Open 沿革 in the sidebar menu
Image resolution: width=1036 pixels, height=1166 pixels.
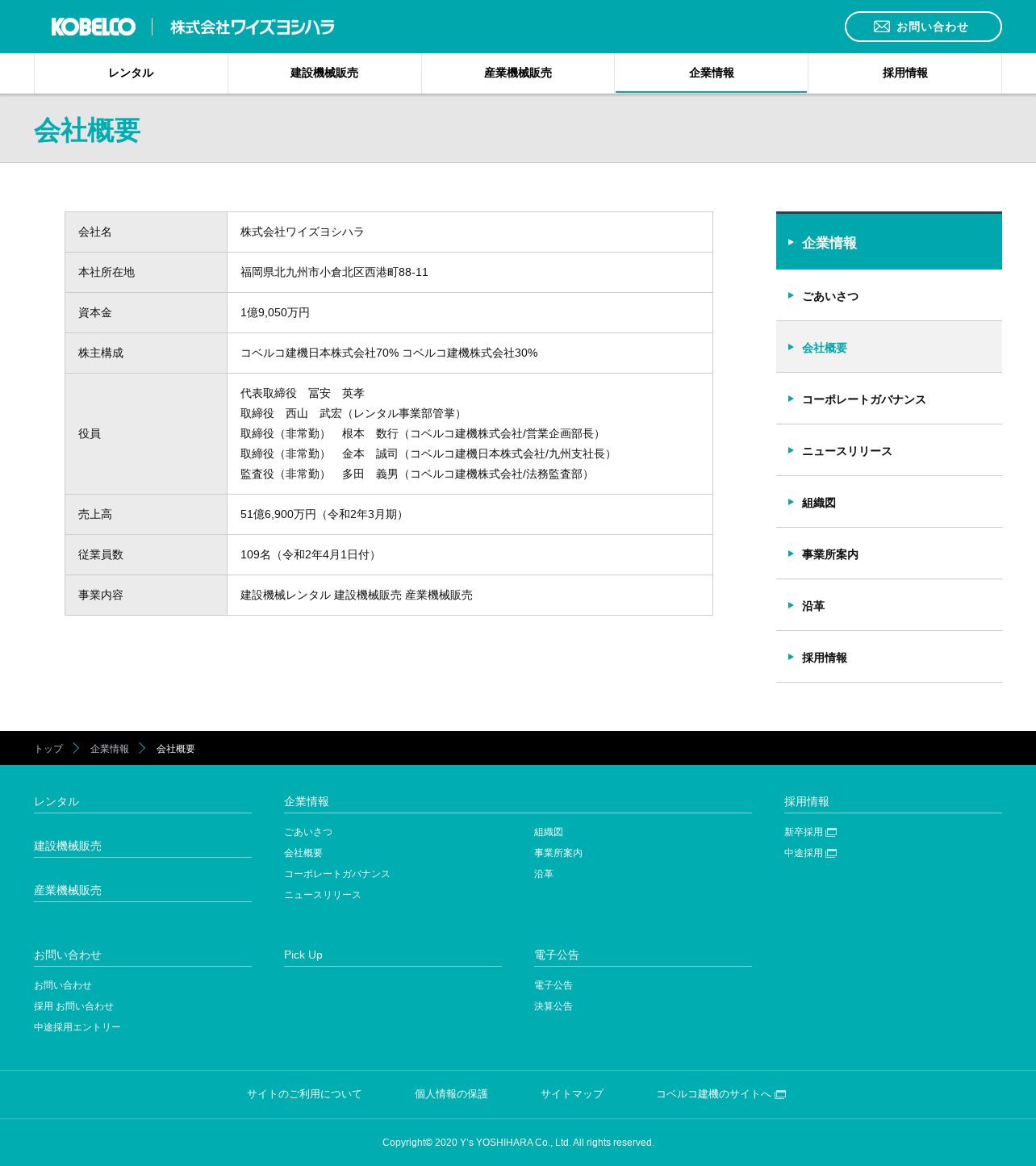pyautogui.click(x=889, y=606)
